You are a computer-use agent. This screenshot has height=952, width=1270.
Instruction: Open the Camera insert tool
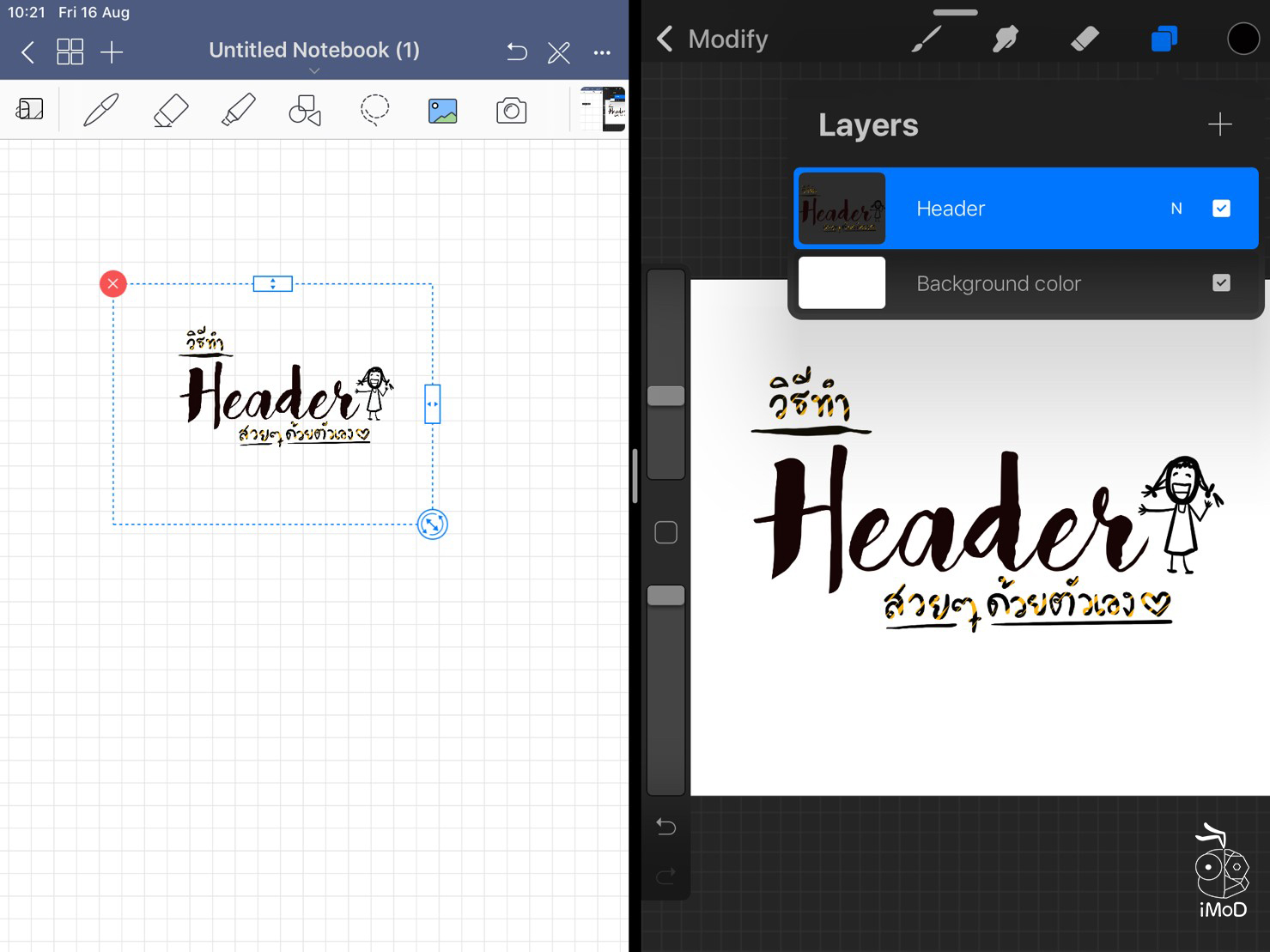(511, 109)
